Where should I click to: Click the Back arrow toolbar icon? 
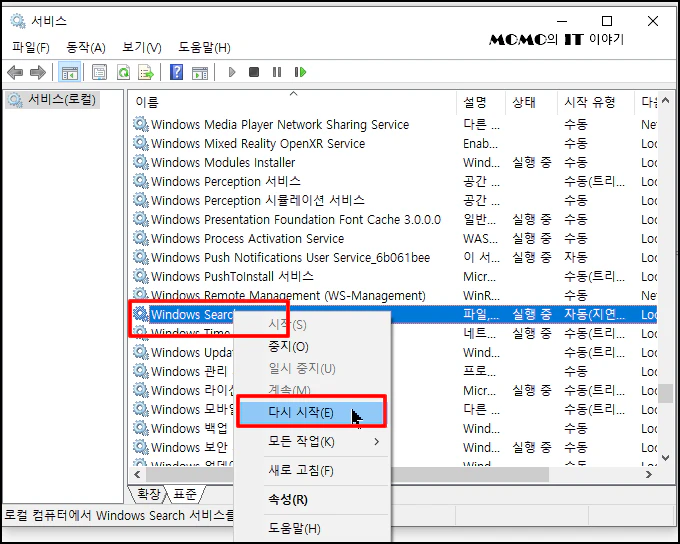pyautogui.click(x=15, y=72)
